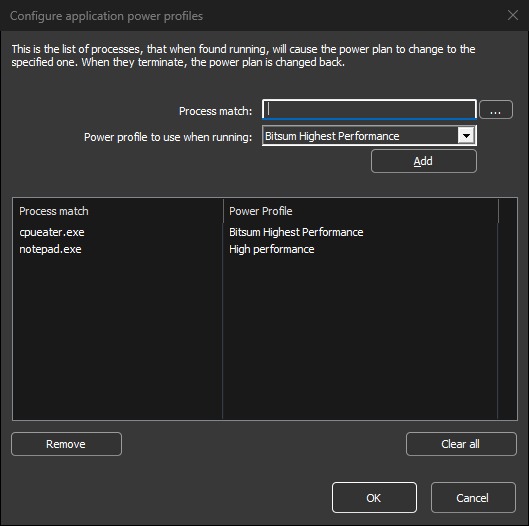
Task: Expand the power profile dropdown arrow
Action: point(467,136)
